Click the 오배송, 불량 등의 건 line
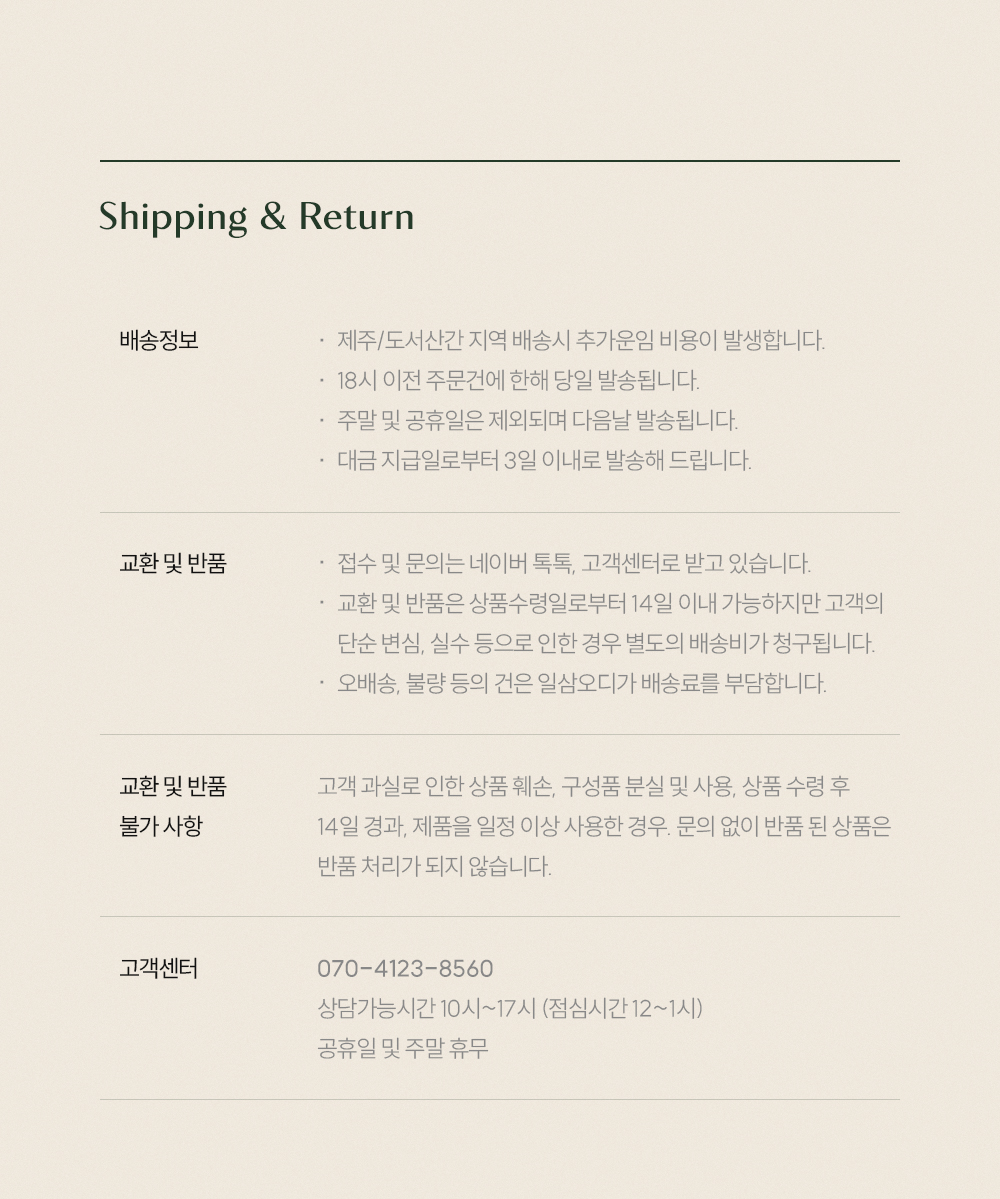The height and width of the screenshot is (1199, 1000). point(581,683)
